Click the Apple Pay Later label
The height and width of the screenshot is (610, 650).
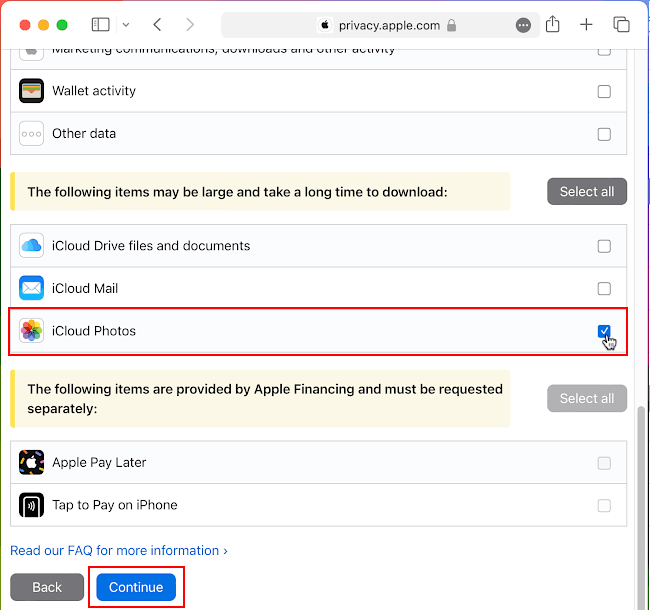[99, 462]
